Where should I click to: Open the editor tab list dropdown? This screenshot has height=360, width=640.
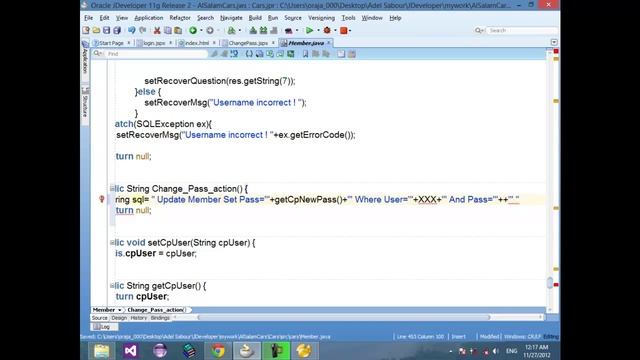pyautogui.click(x=554, y=42)
